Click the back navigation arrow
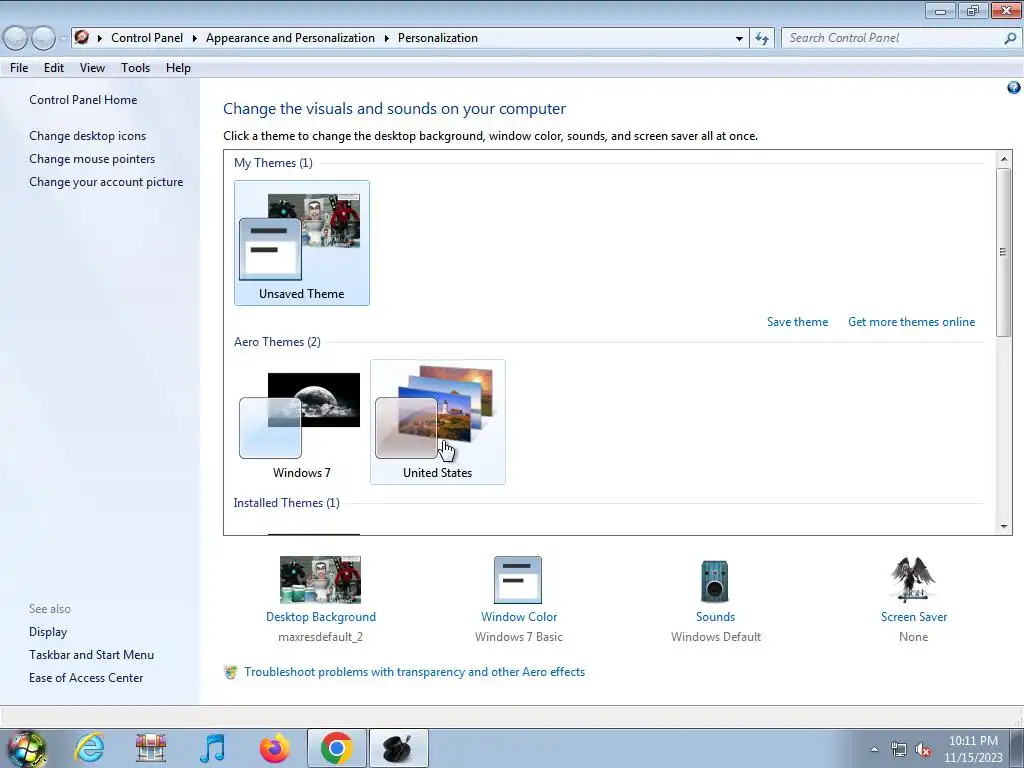Screen dimensions: 1024x768 pyautogui.click(x=16, y=38)
